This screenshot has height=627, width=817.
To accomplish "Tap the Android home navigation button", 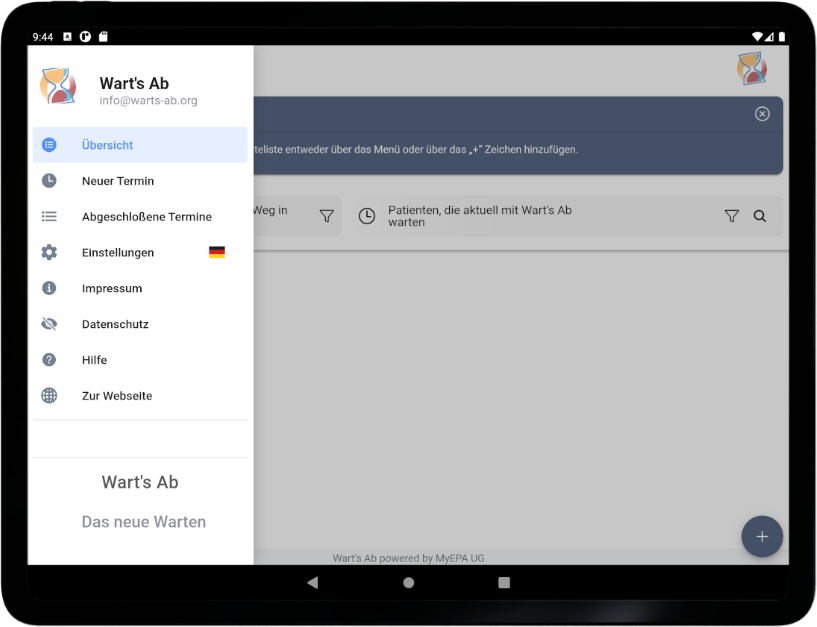I will [408, 582].
